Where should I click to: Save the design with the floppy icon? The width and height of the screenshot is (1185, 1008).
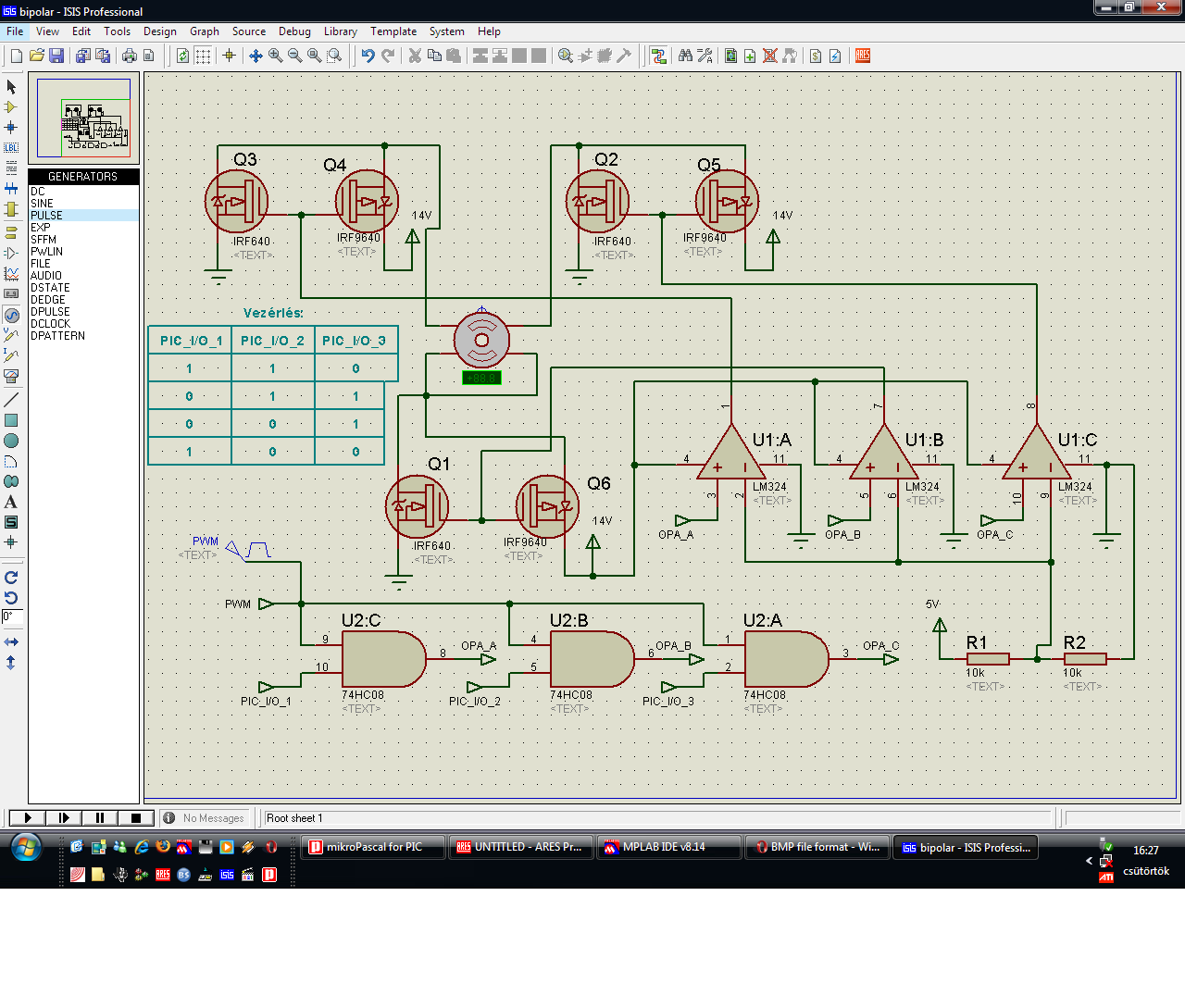click(56, 56)
